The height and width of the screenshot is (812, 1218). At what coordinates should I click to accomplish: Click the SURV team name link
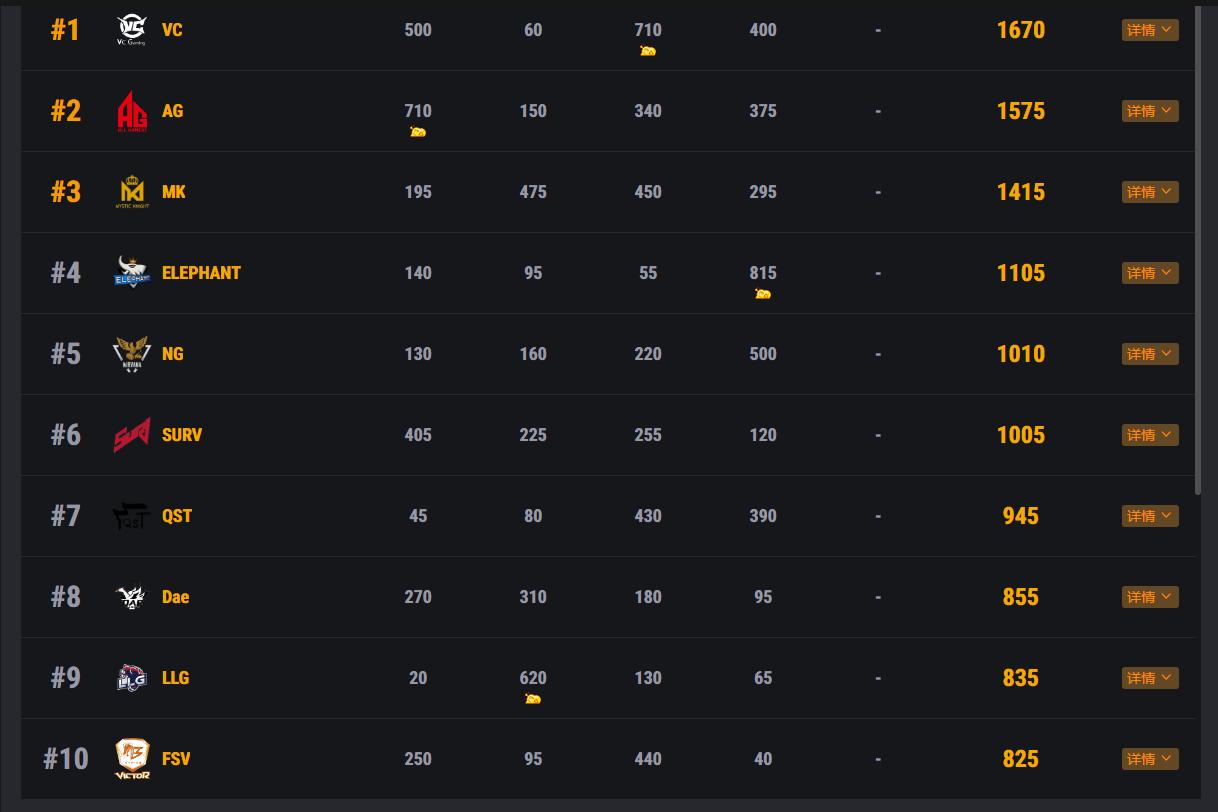(182, 435)
